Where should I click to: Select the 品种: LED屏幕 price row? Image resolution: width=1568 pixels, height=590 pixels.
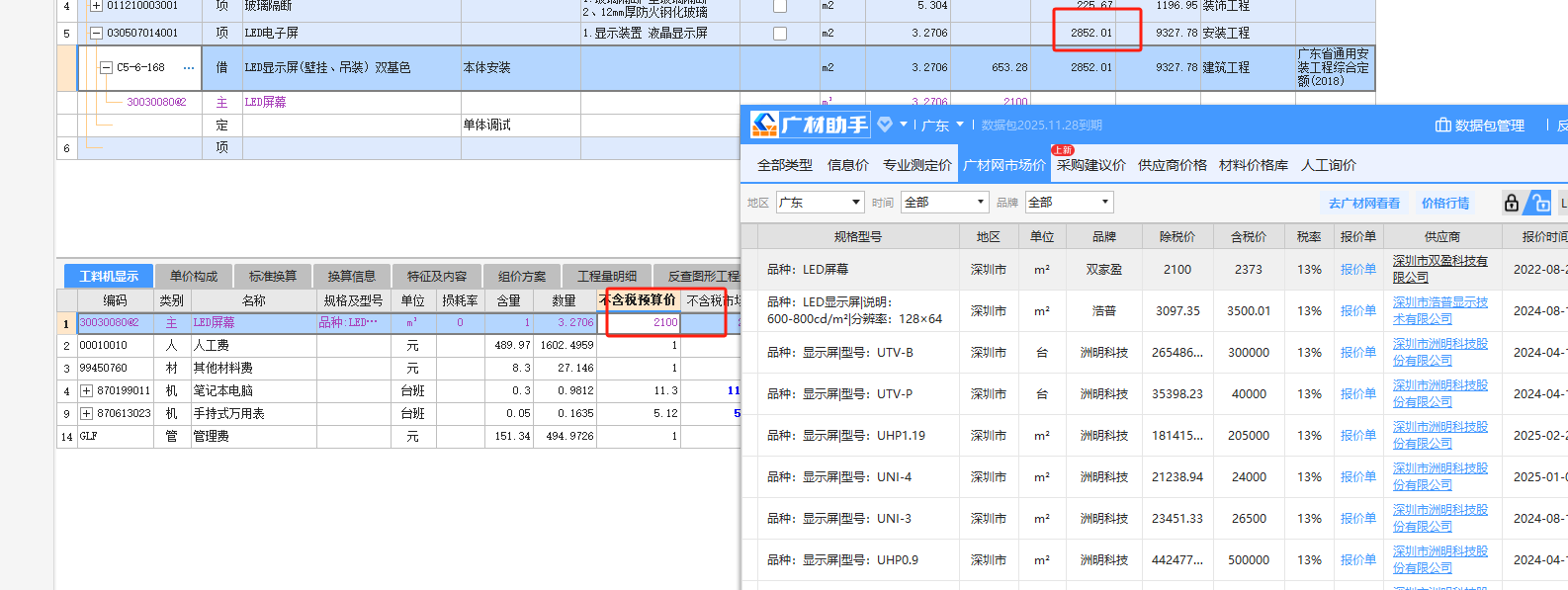point(1155,269)
